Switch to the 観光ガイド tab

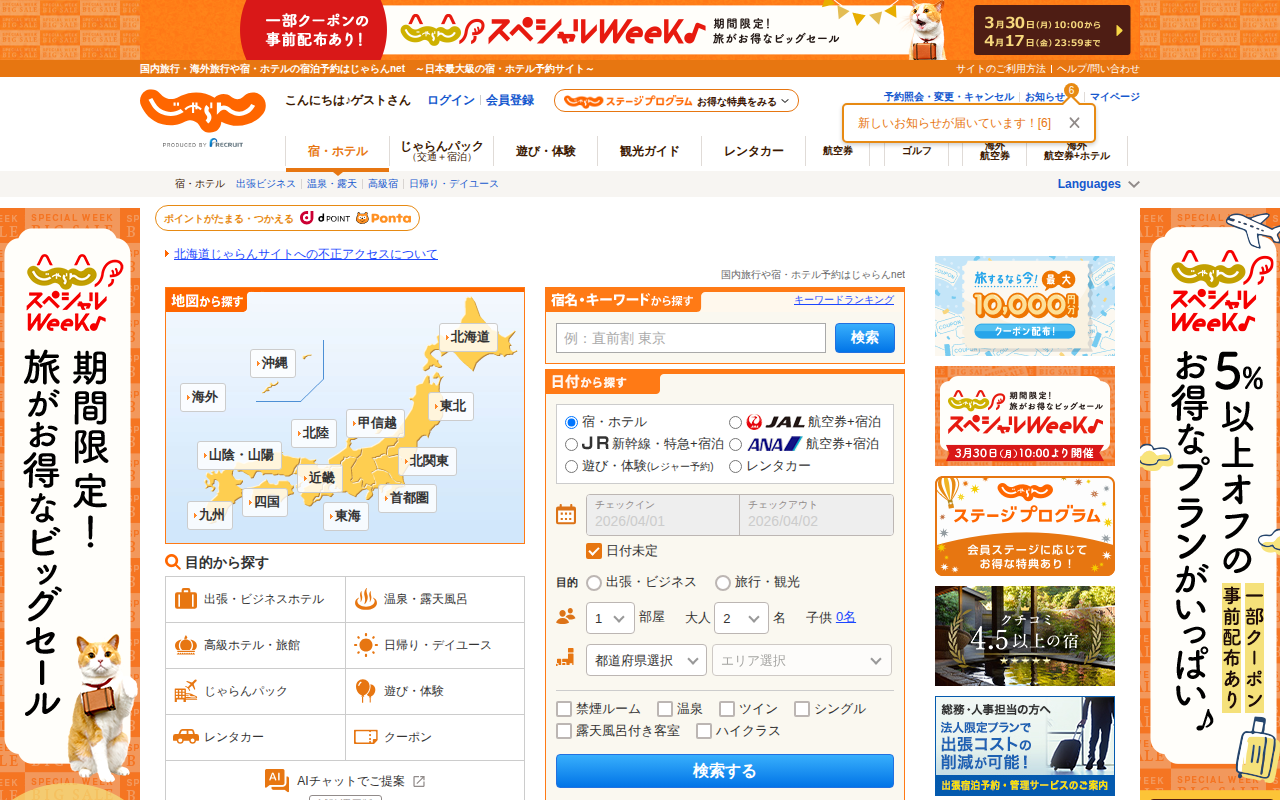pos(649,151)
